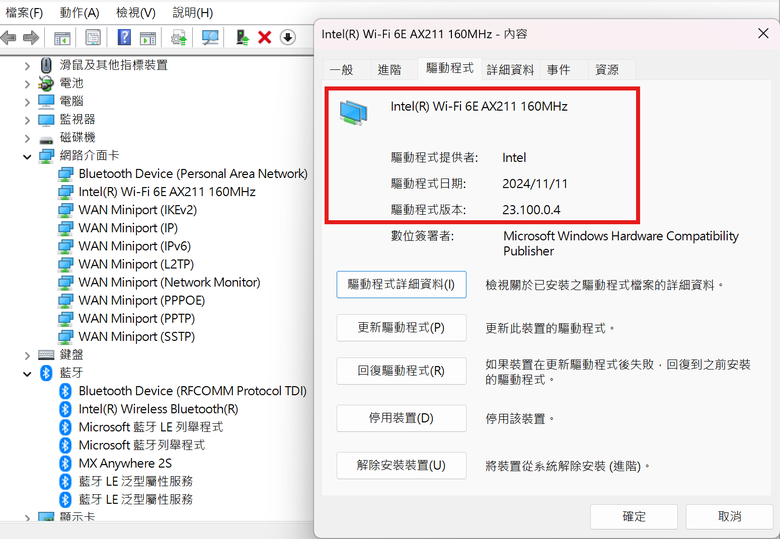Select Microsoft 藍牙列舉程式 device
This screenshot has width=780, height=539.
click(142, 445)
